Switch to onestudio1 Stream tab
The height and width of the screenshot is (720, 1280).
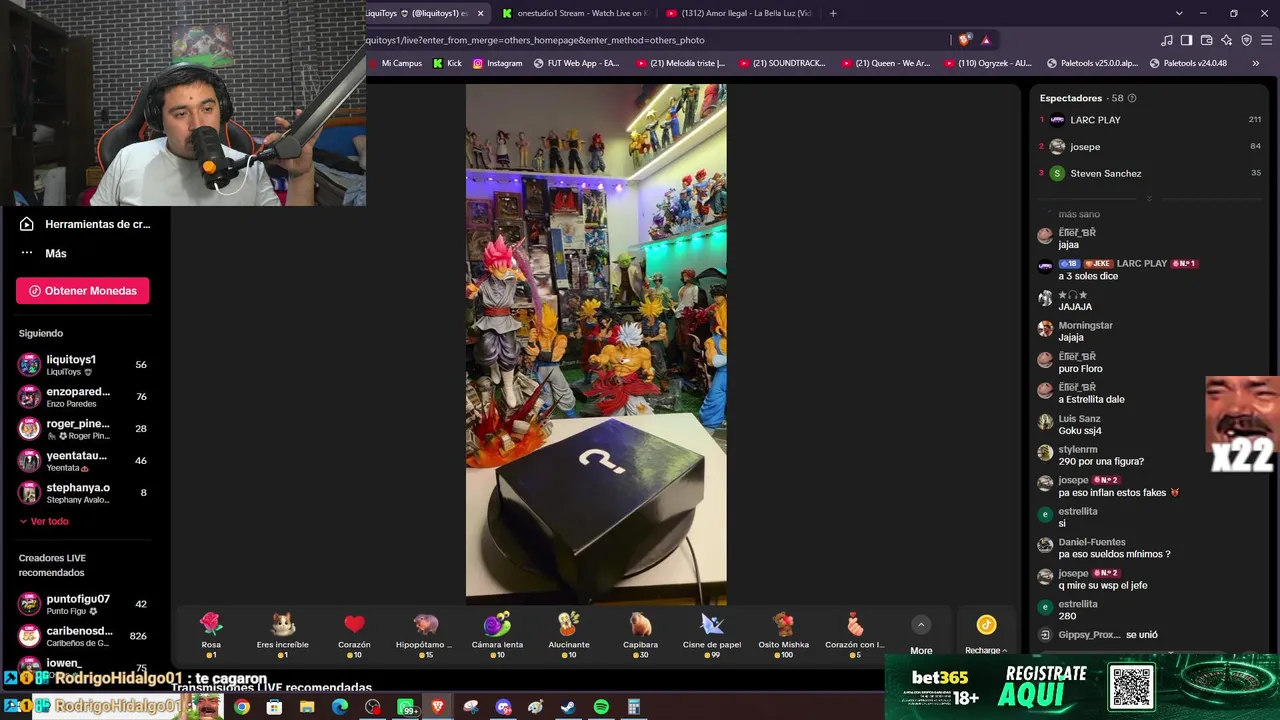click(574, 13)
